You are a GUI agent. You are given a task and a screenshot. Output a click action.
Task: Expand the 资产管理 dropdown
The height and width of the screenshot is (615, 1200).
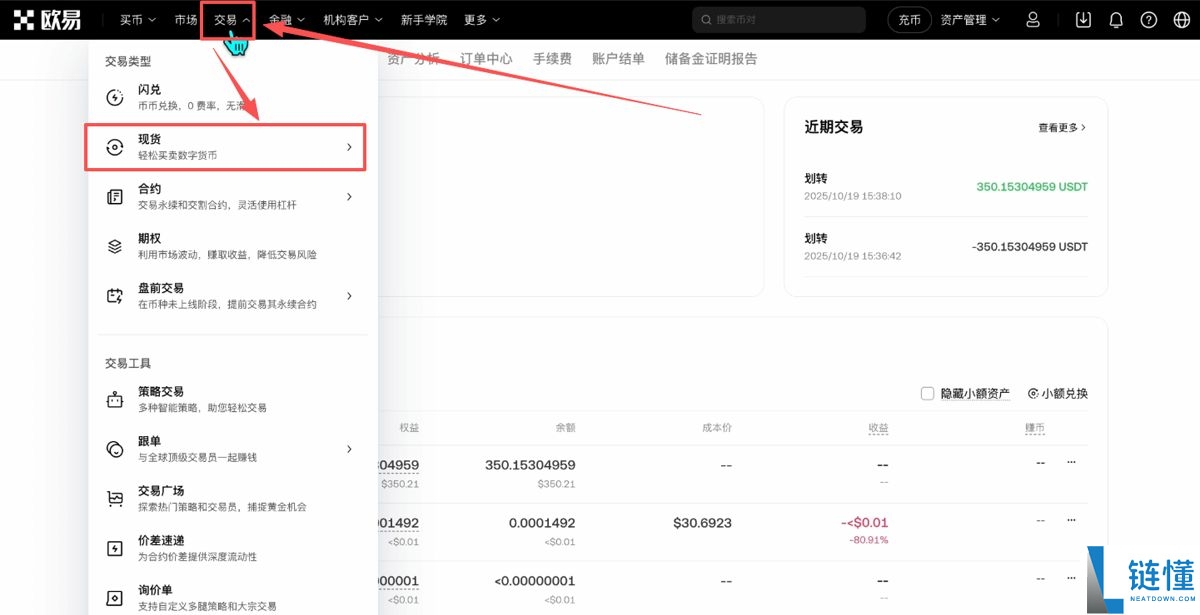pyautogui.click(x=966, y=19)
